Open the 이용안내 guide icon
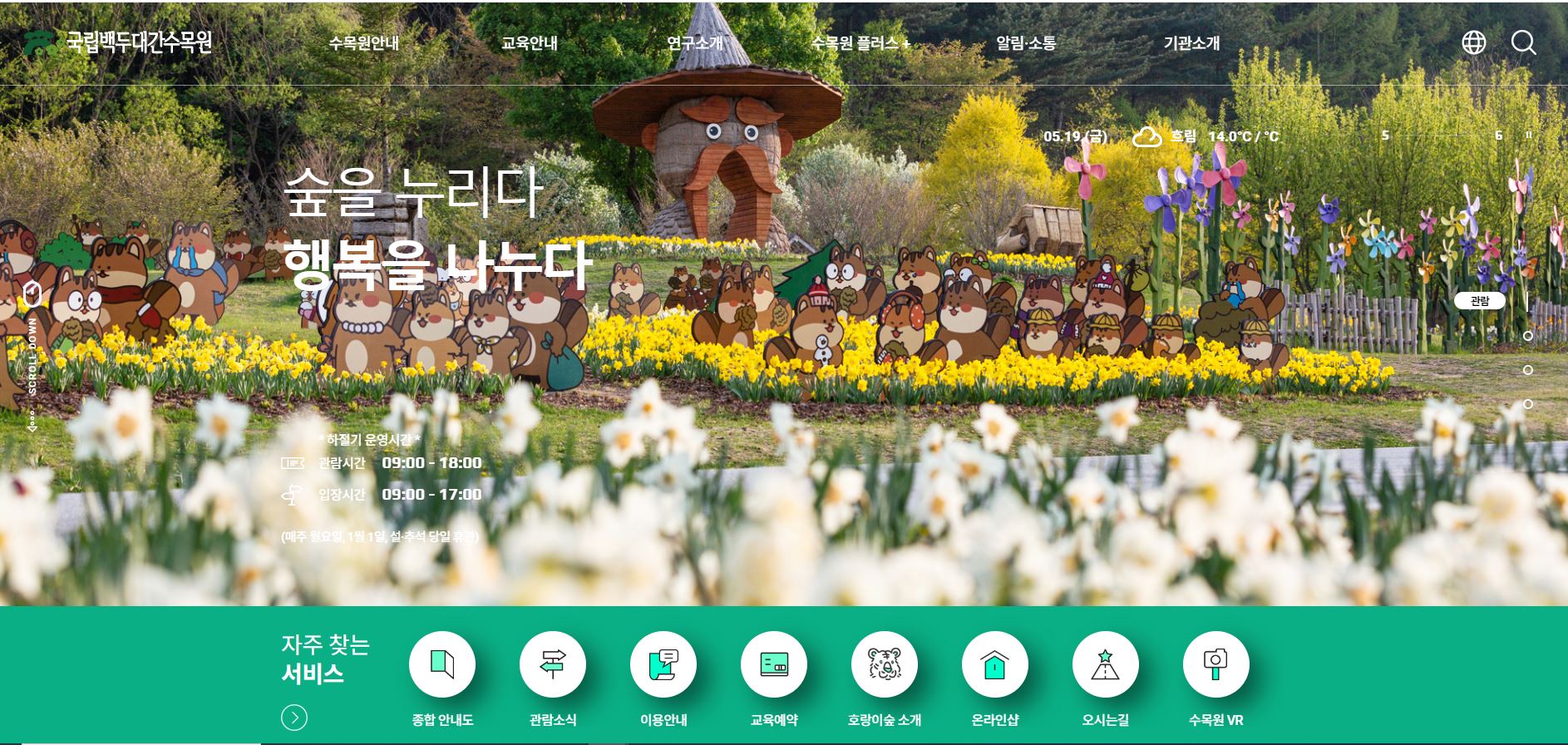 pos(663,664)
